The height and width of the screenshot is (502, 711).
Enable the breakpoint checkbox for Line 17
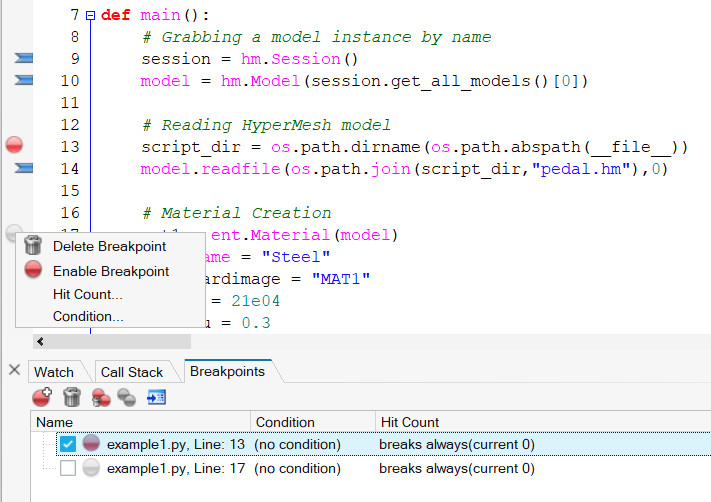67,467
